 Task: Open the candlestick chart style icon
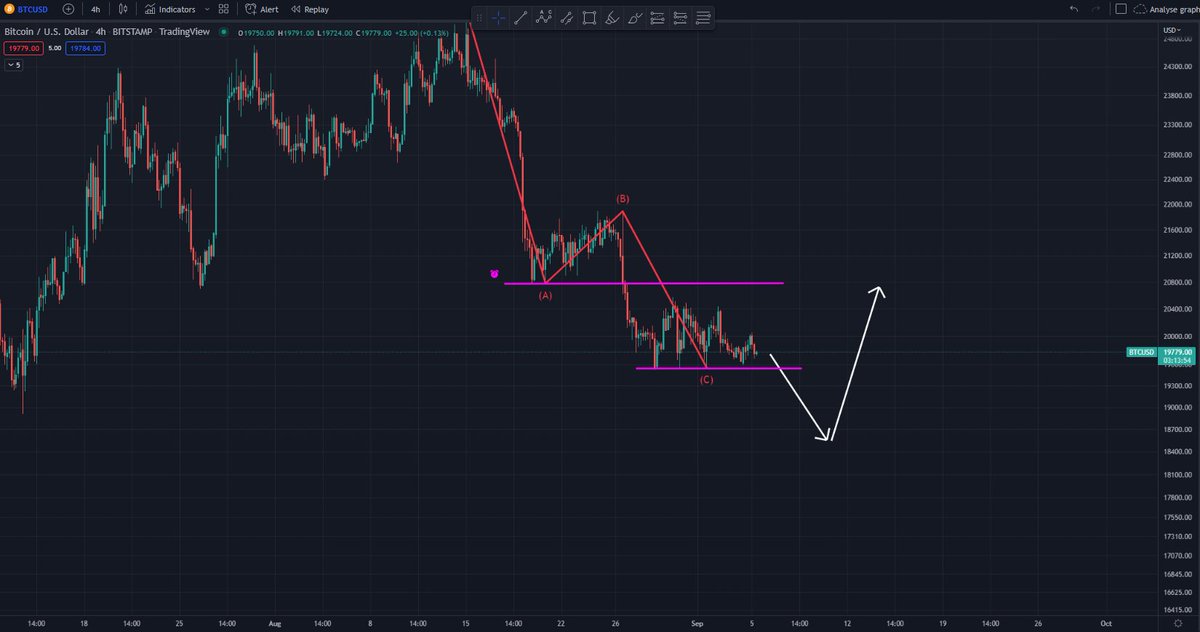pyautogui.click(x=123, y=9)
